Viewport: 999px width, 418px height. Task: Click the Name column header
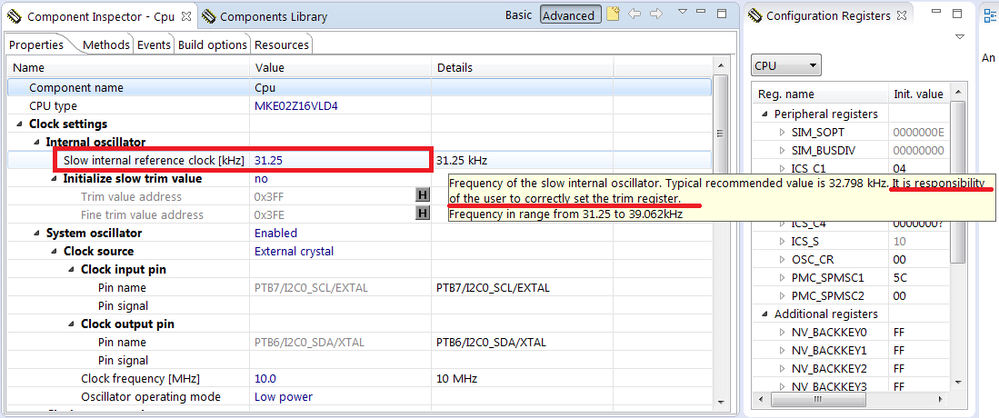pos(128,68)
